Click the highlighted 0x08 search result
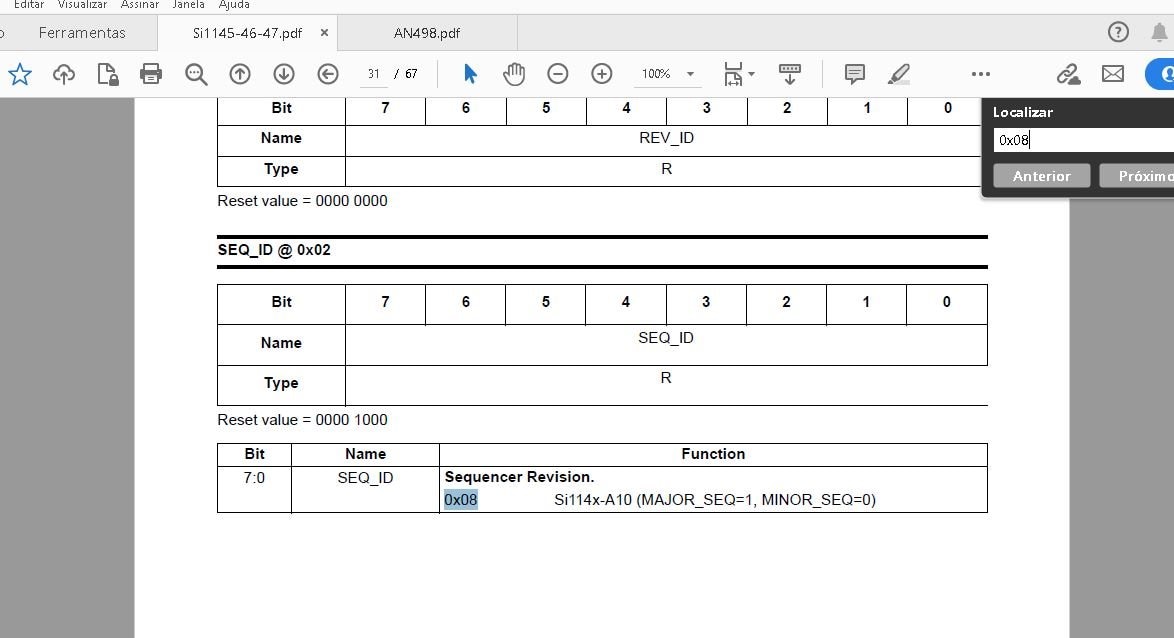The image size is (1174, 638). 460,499
